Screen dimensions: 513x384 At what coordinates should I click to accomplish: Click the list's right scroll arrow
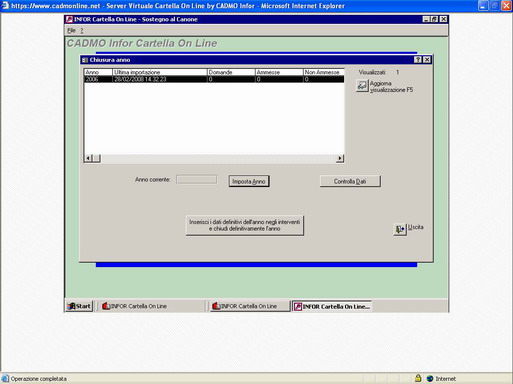[x=340, y=158]
